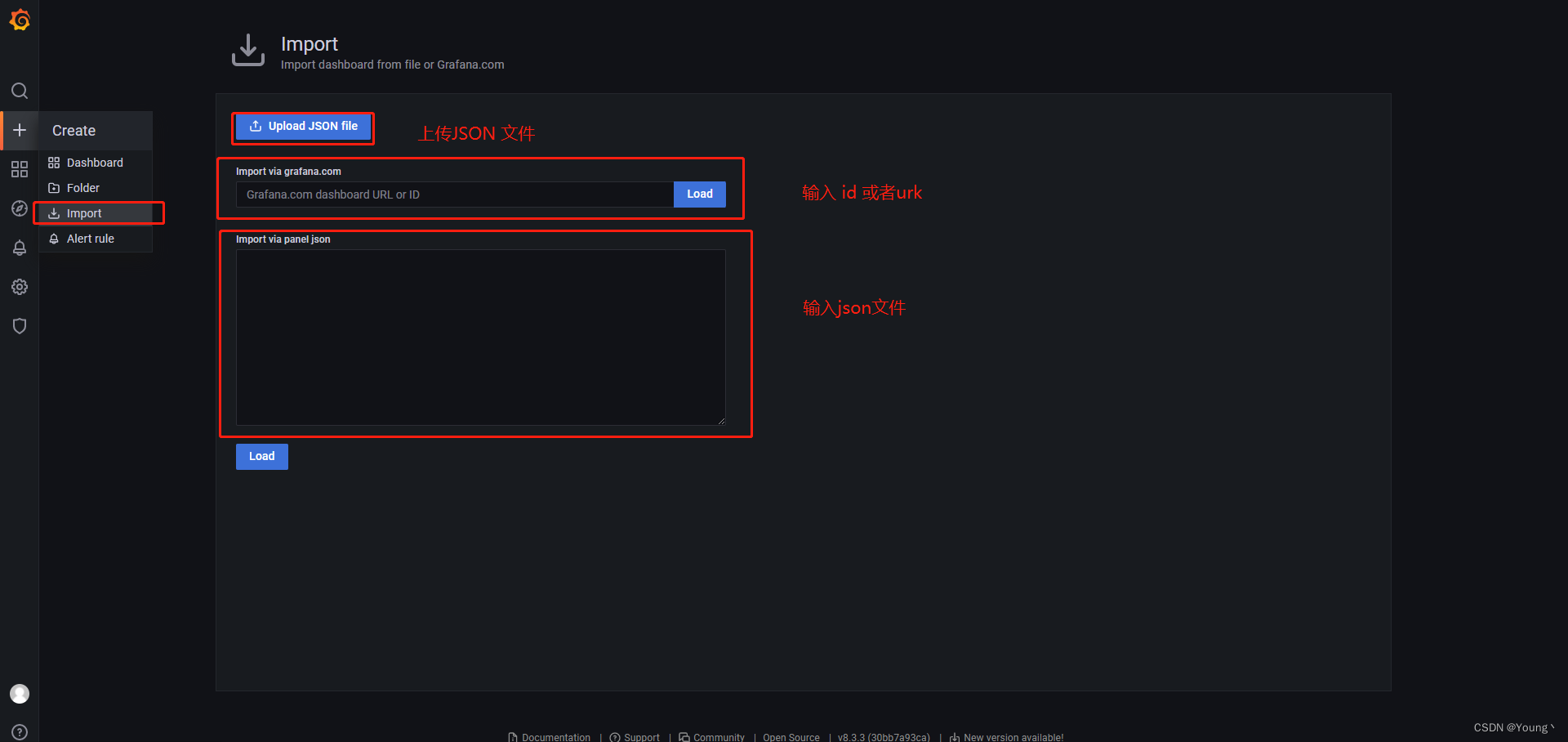Click Load next to the grafana.com URL field
Screen dimensions: 1568x742
[x=700, y=194]
